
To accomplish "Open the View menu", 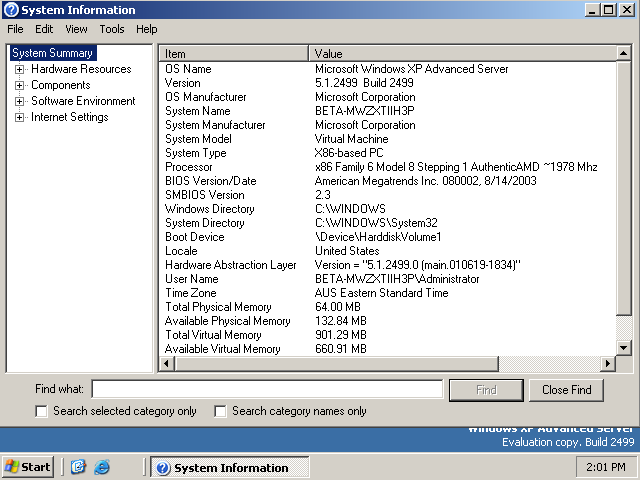I will click(x=76, y=29).
